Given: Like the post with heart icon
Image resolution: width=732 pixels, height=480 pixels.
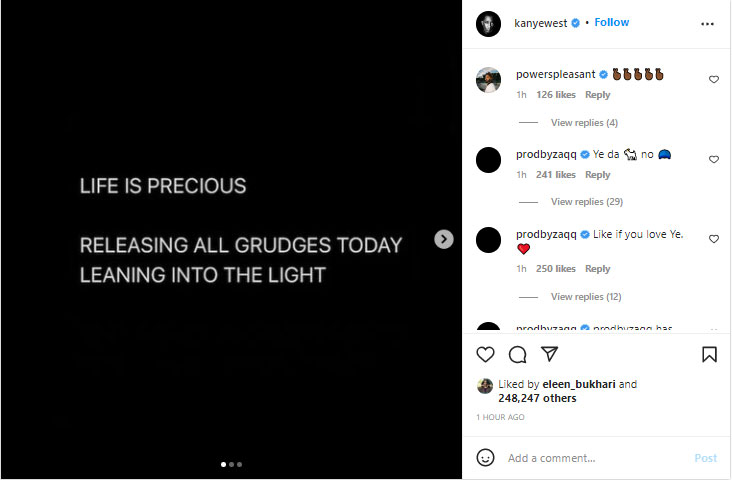Looking at the screenshot, I should pyautogui.click(x=486, y=354).
